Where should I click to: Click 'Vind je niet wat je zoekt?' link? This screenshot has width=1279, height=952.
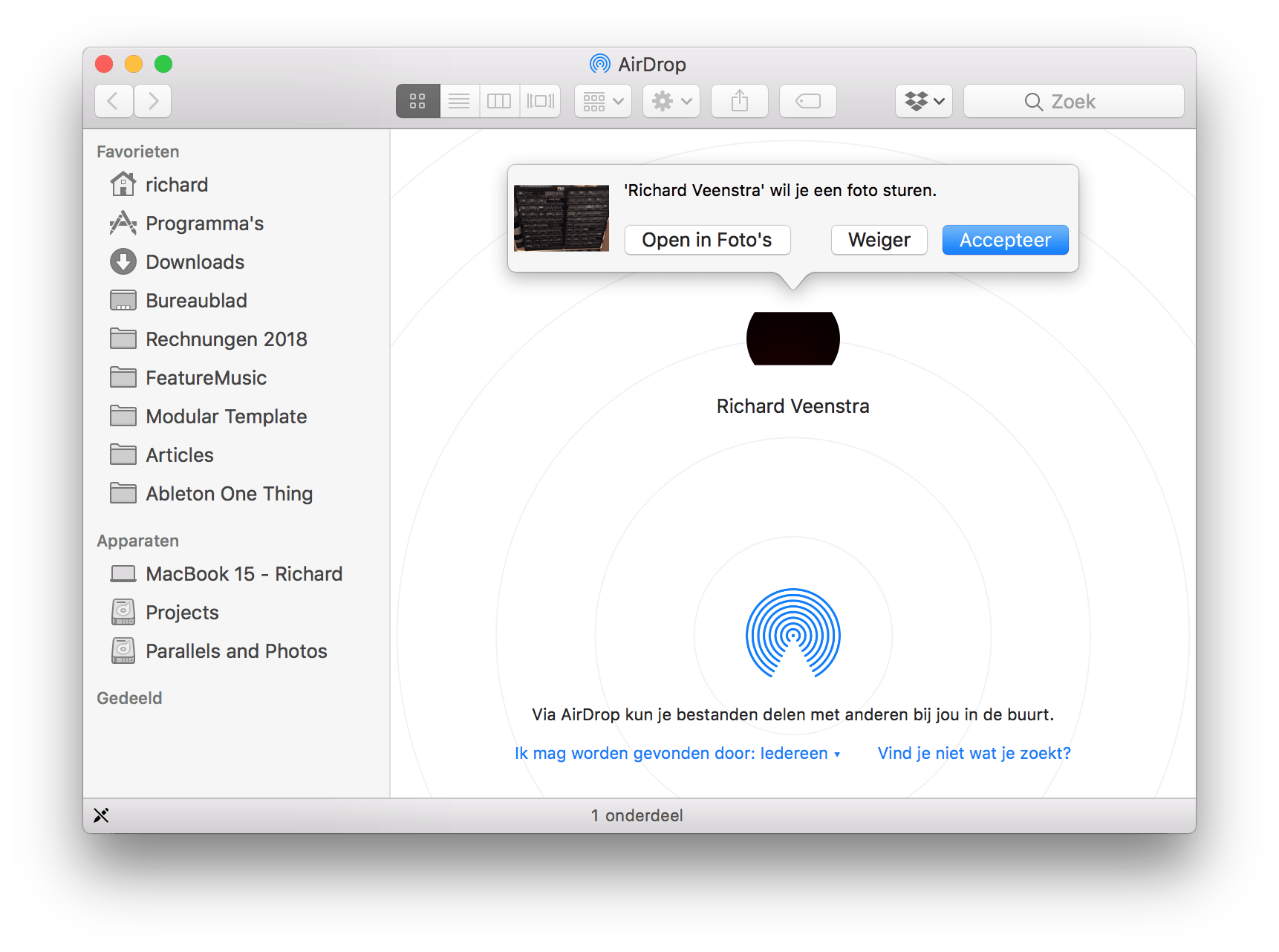(x=974, y=753)
